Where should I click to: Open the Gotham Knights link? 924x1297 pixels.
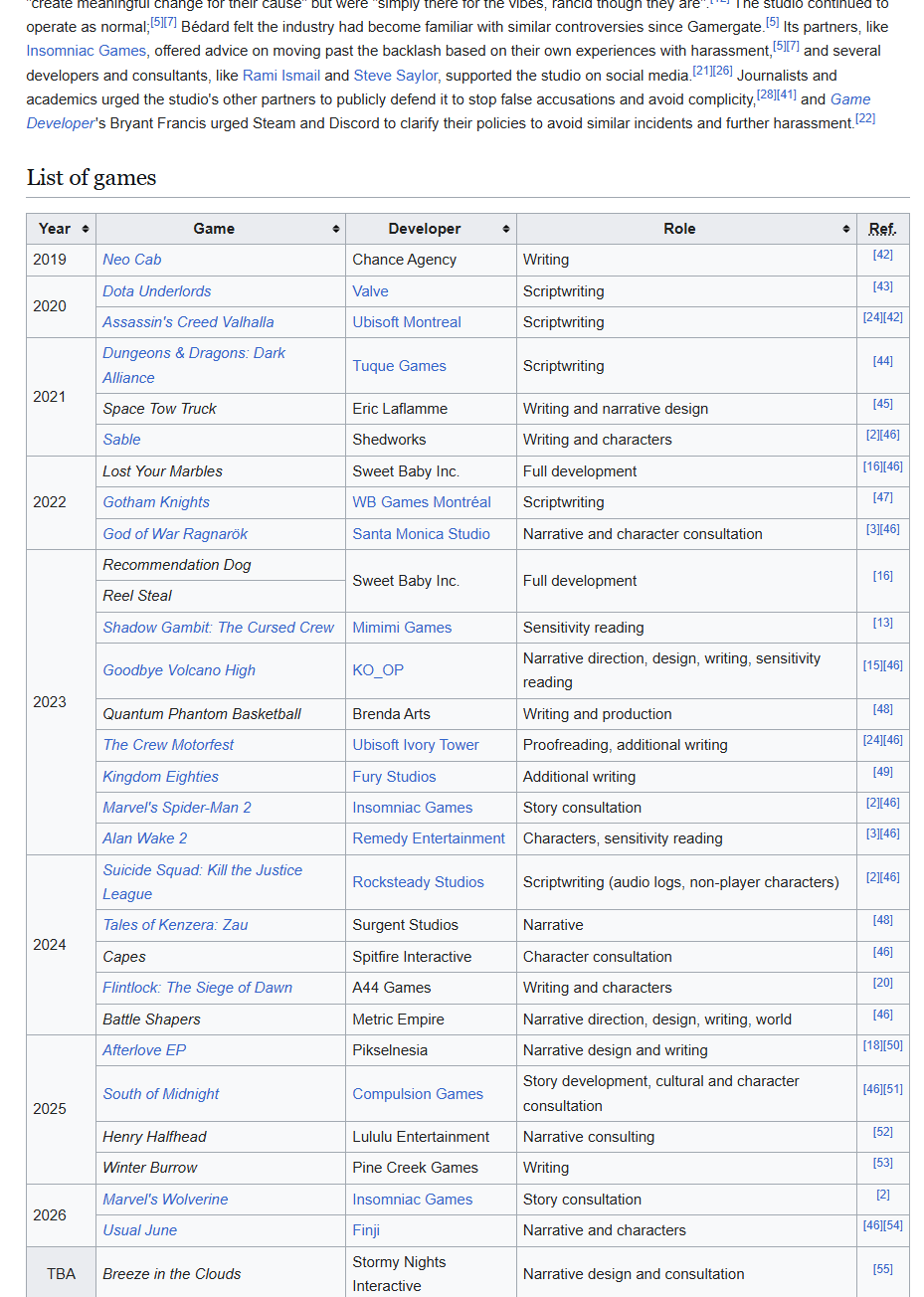(156, 502)
